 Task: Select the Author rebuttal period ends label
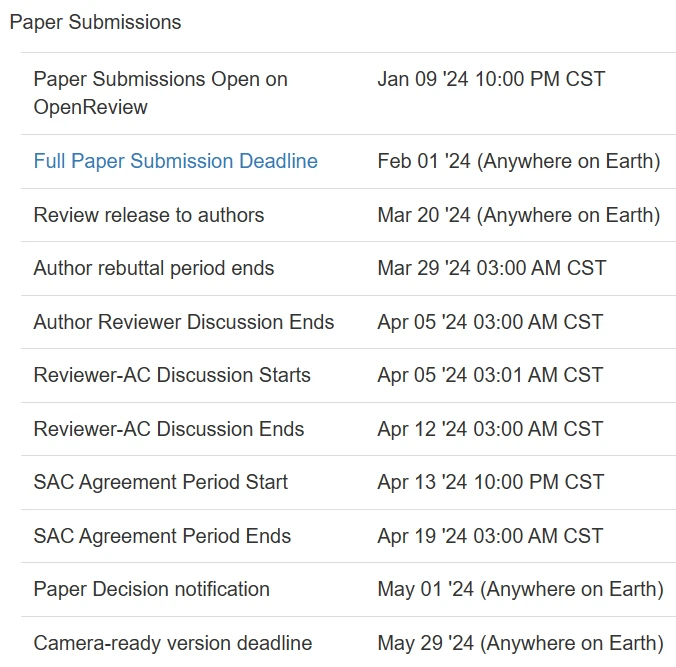point(153,268)
